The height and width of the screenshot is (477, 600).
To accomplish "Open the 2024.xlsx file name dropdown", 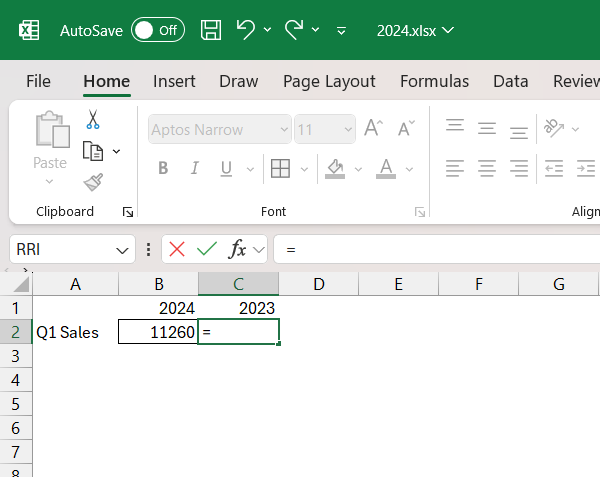I will coord(415,31).
